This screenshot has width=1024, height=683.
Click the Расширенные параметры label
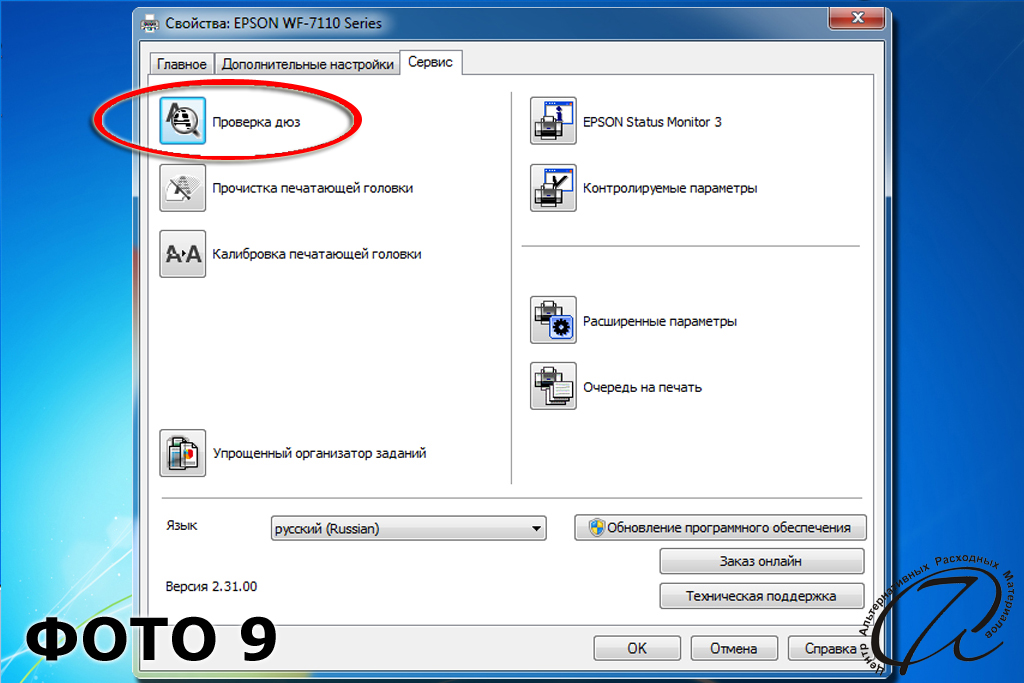coord(660,321)
